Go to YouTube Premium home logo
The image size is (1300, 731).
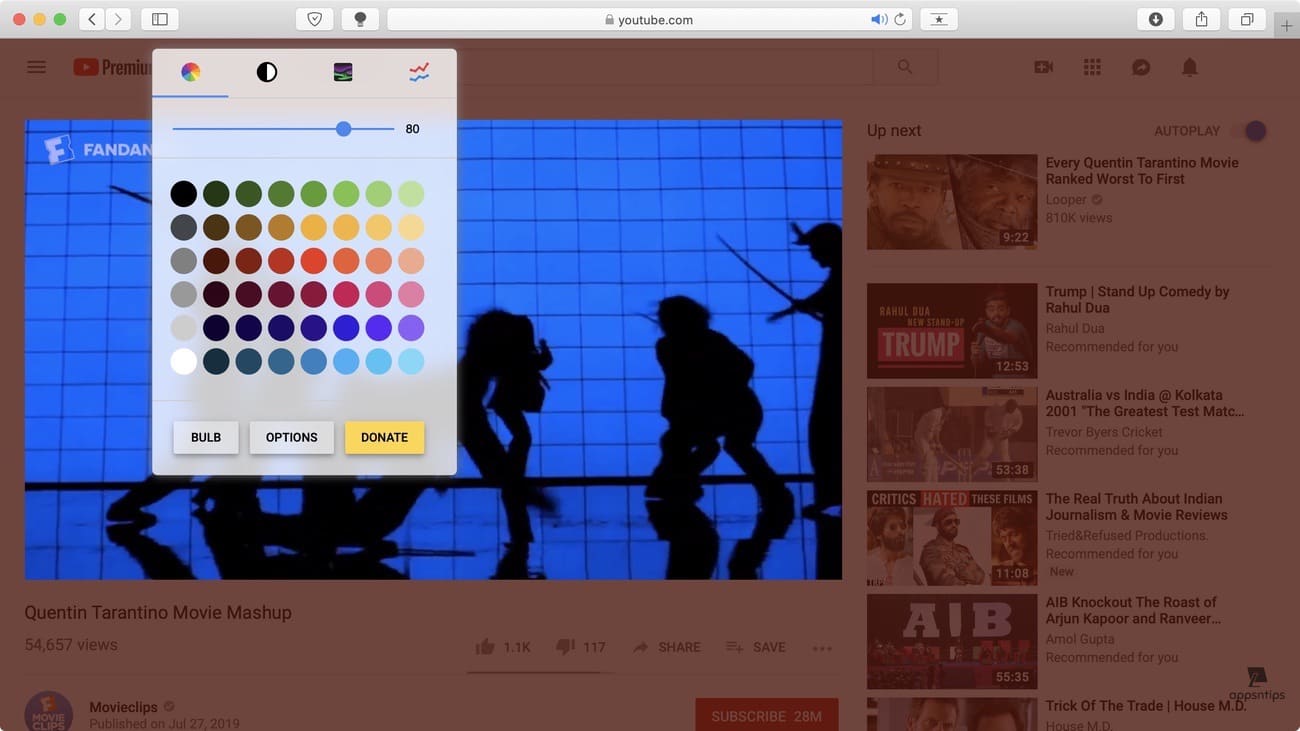pyautogui.click(x=112, y=67)
